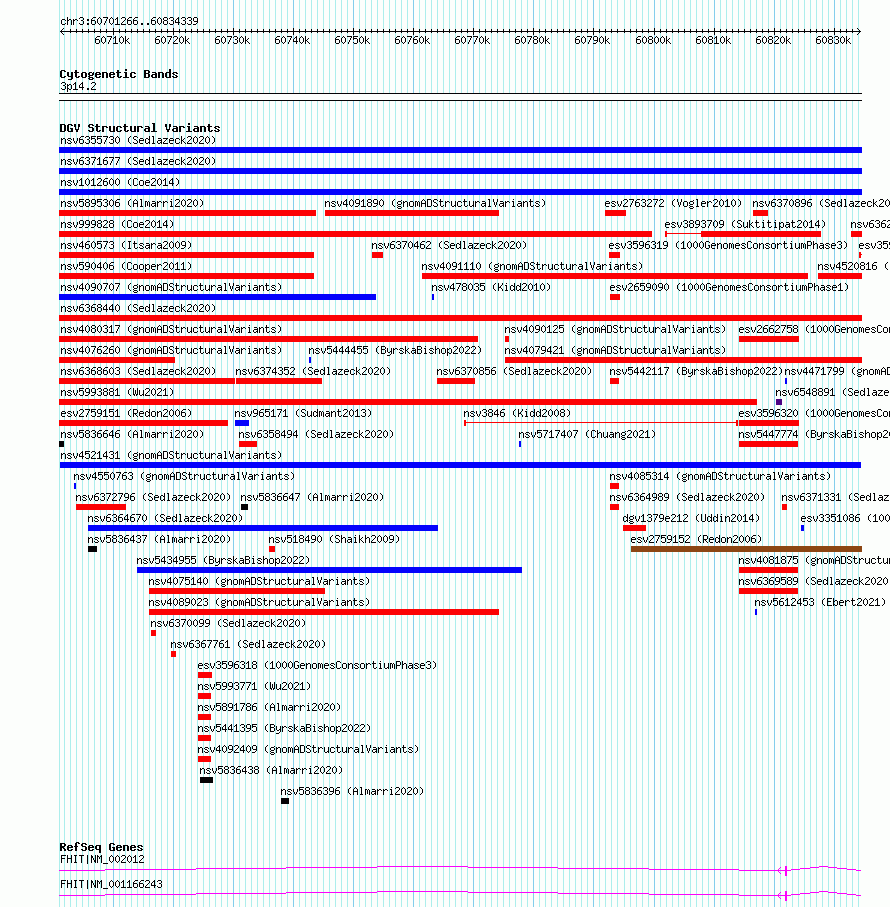The height and width of the screenshot is (907, 890).
Task: Select nsv6358494 (Sedlazeck2020) label
Action: point(316,434)
